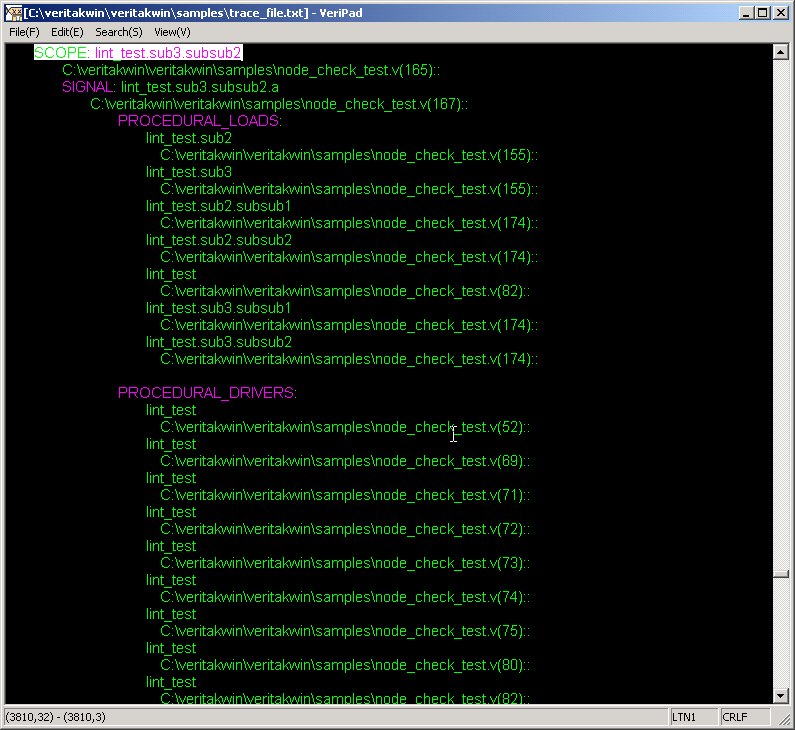Open the File(F) menu
Viewport: 795px width, 730px height.
24,32
